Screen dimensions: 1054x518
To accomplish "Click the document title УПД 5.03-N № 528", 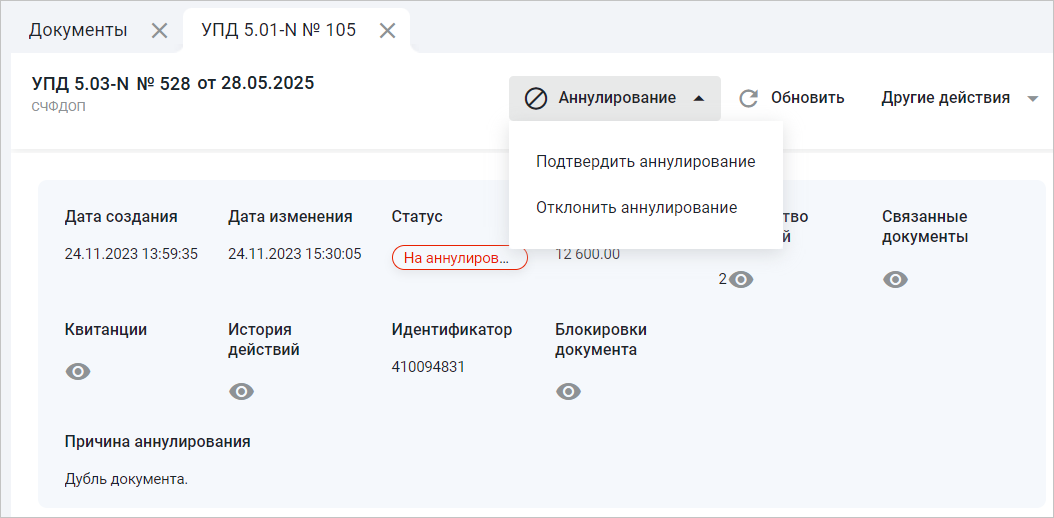I will point(111,83).
